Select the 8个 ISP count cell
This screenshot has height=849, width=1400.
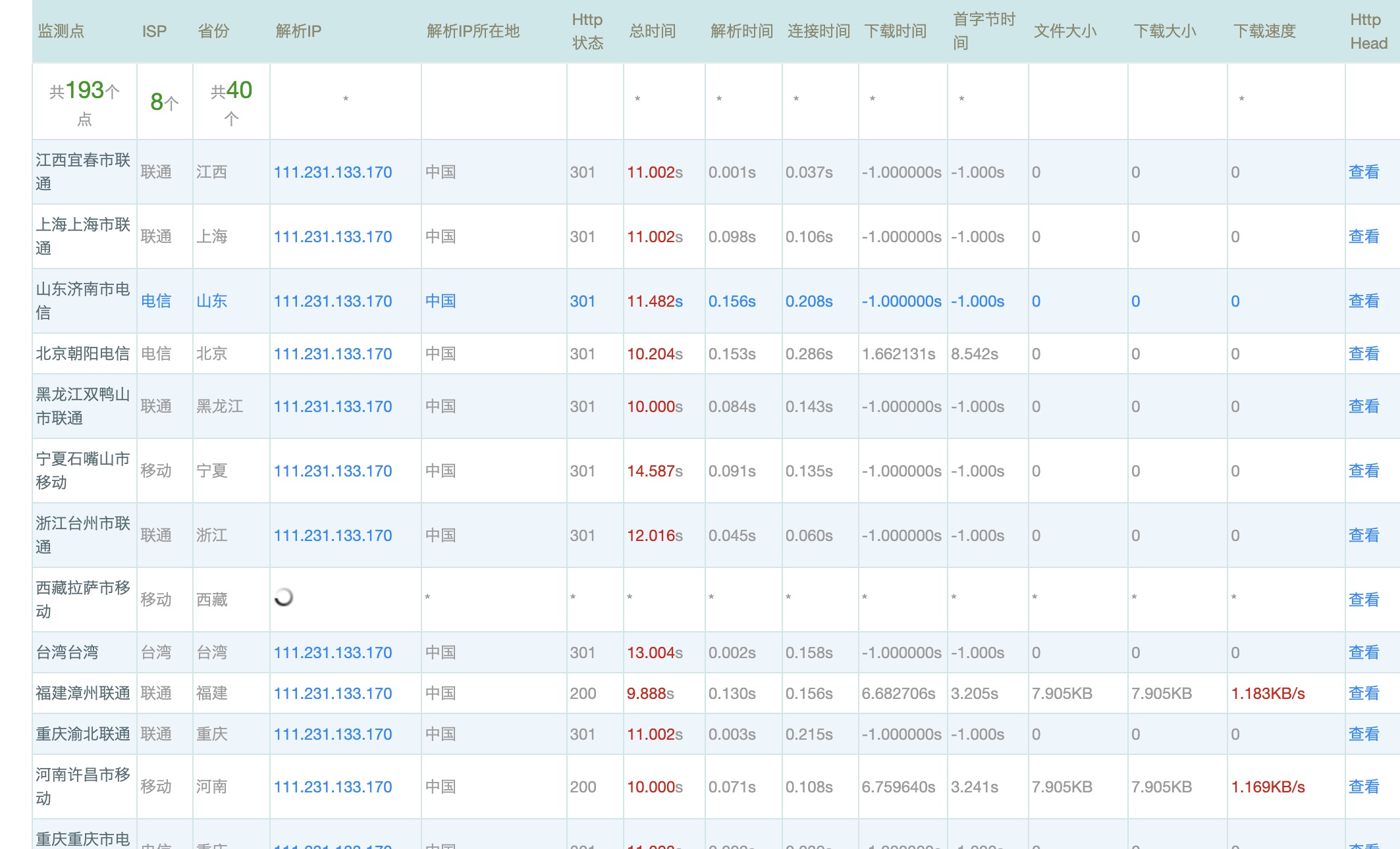click(x=165, y=102)
